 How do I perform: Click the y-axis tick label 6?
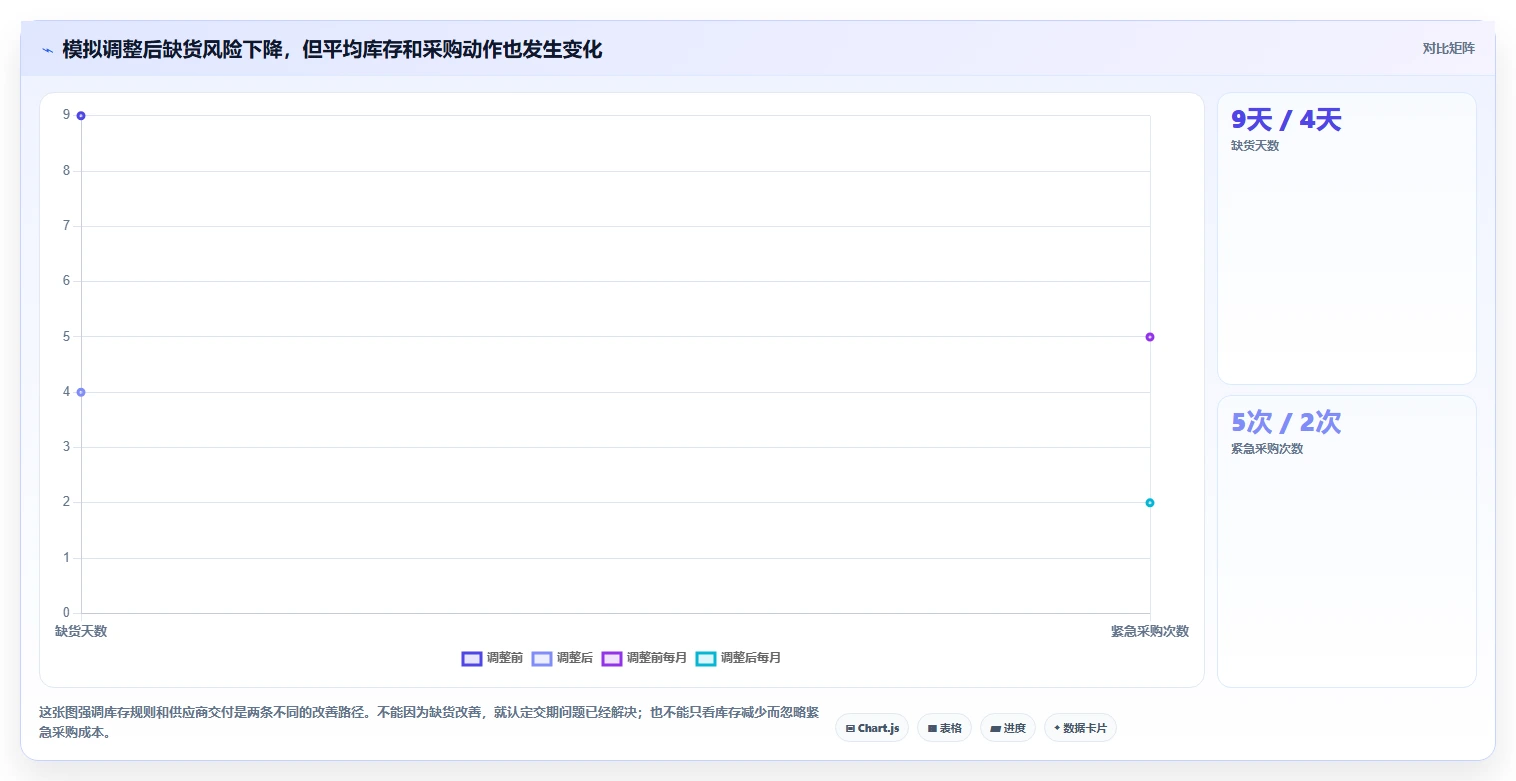(x=66, y=281)
